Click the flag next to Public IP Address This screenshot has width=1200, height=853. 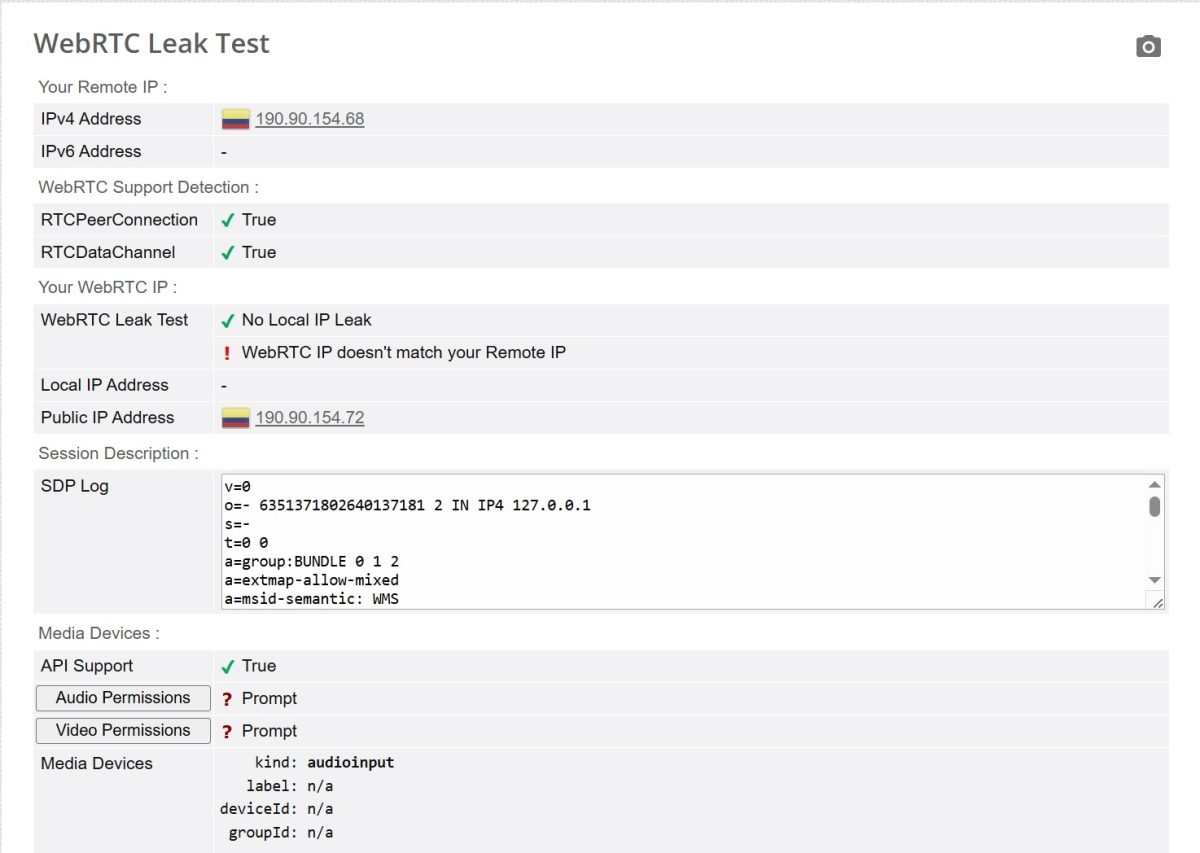234,416
